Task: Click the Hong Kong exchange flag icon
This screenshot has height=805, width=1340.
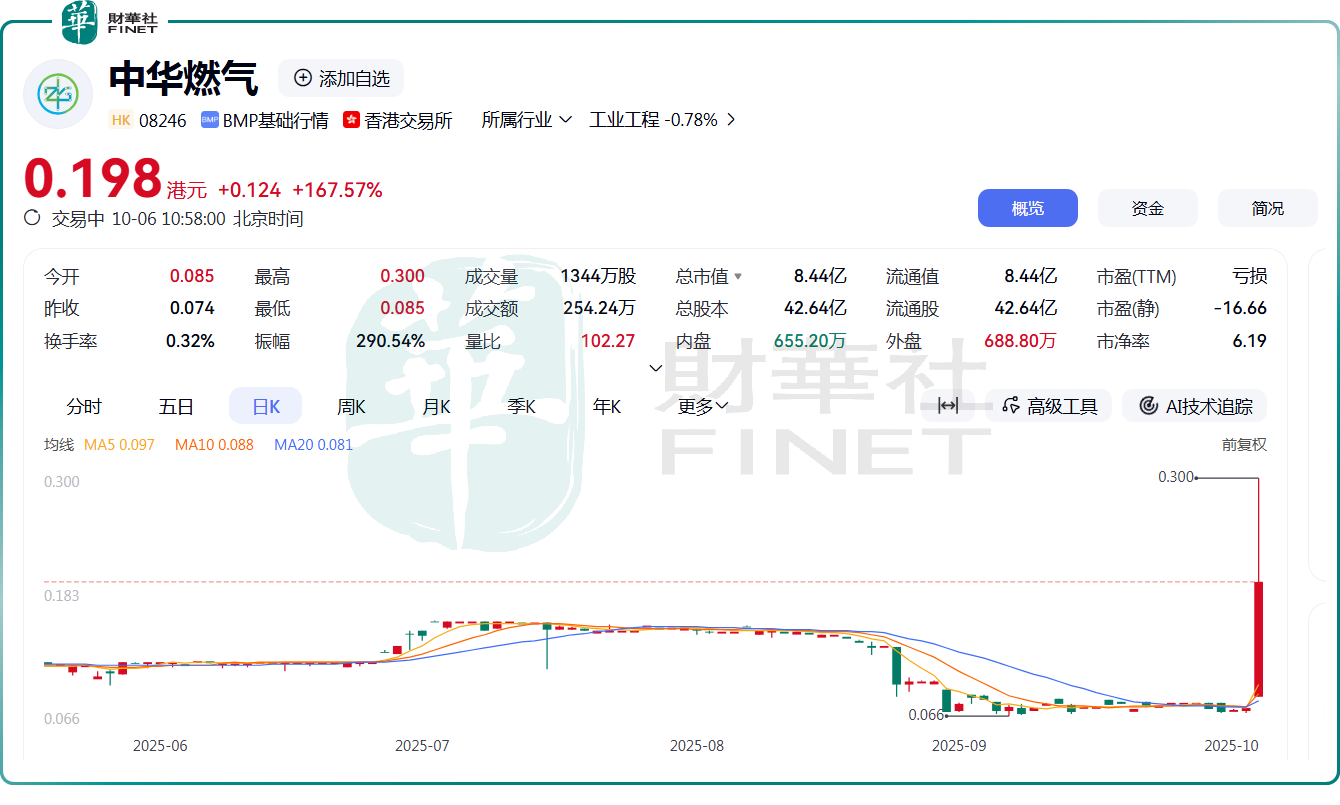Action: pos(351,120)
